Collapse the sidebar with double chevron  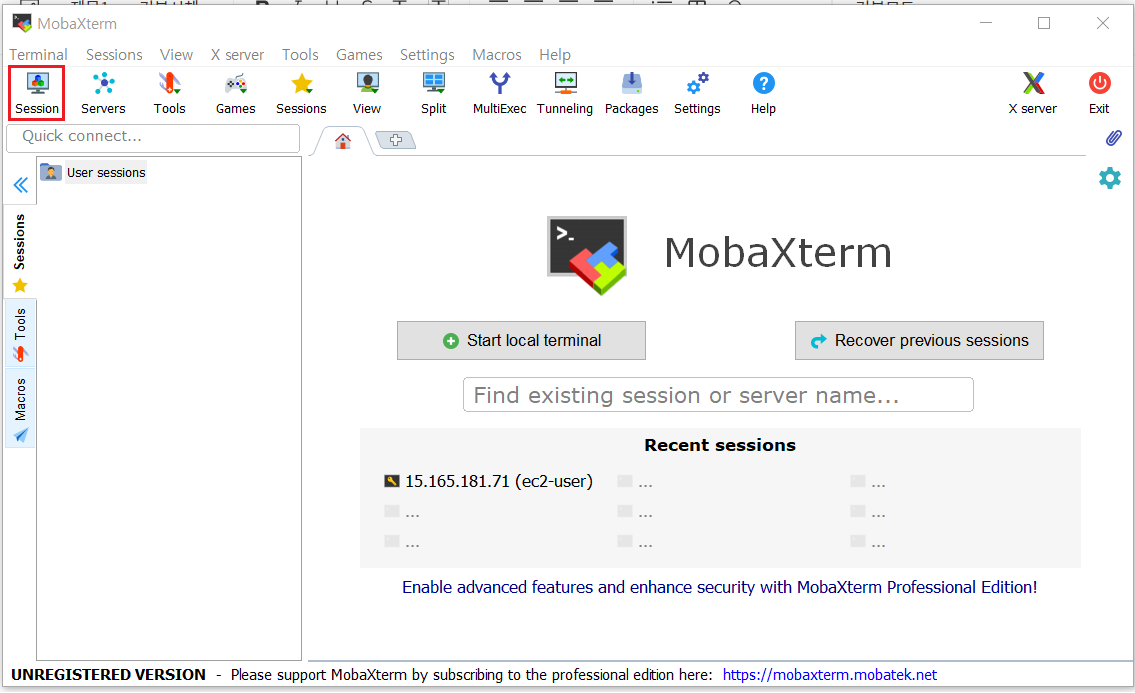click(21, 185)
